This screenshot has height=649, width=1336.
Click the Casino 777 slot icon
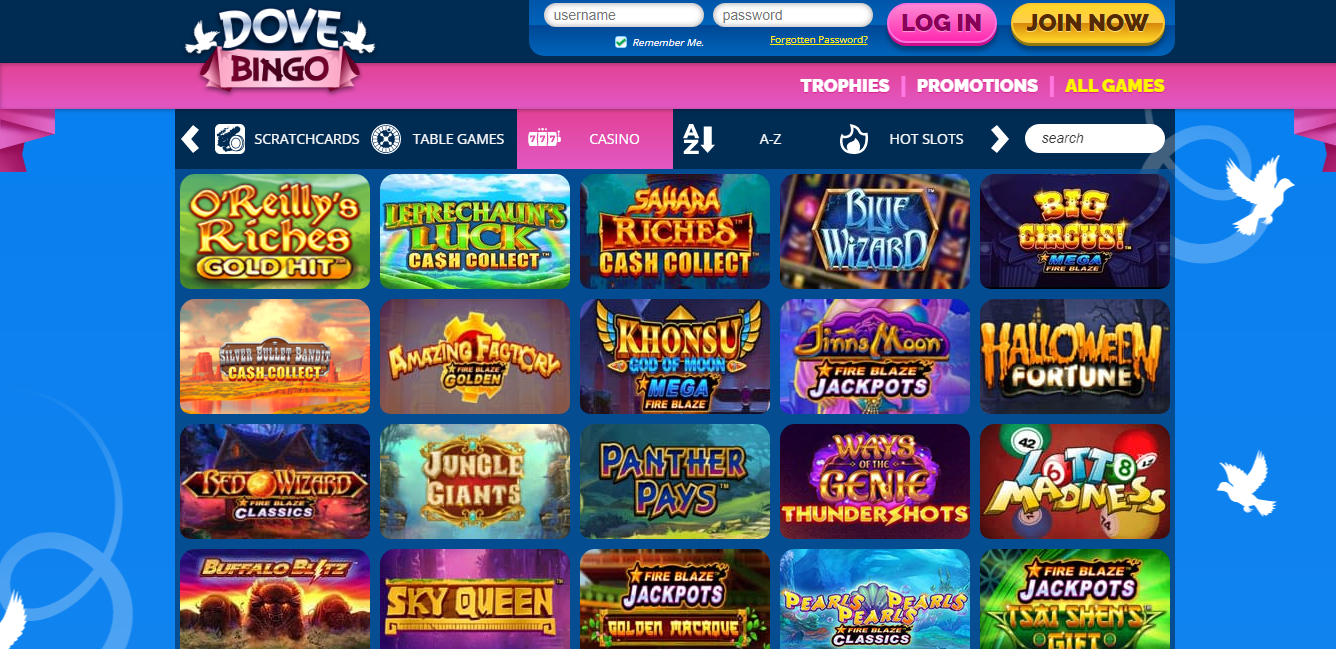coord(544,139)
